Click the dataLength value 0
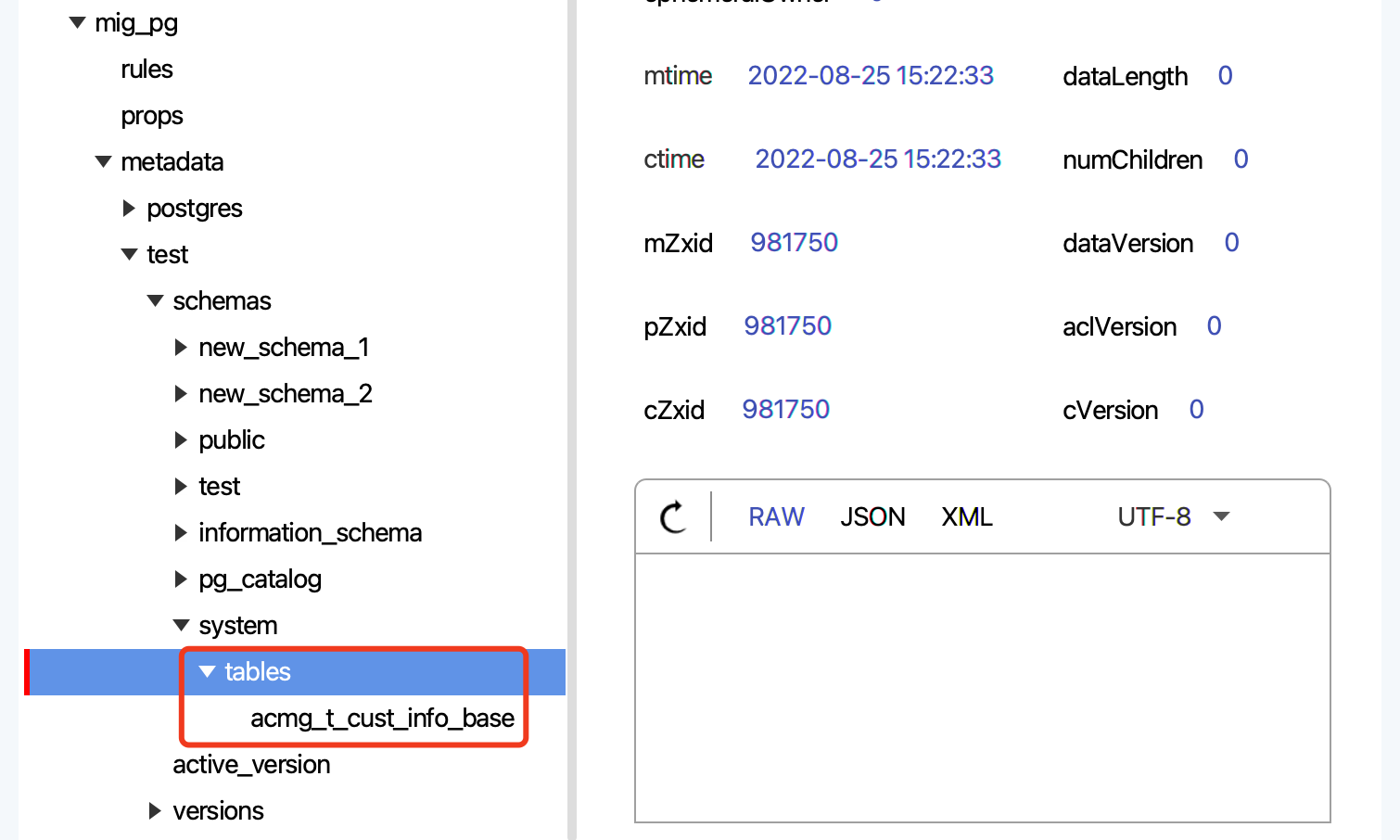 (x=1224, y=76)
